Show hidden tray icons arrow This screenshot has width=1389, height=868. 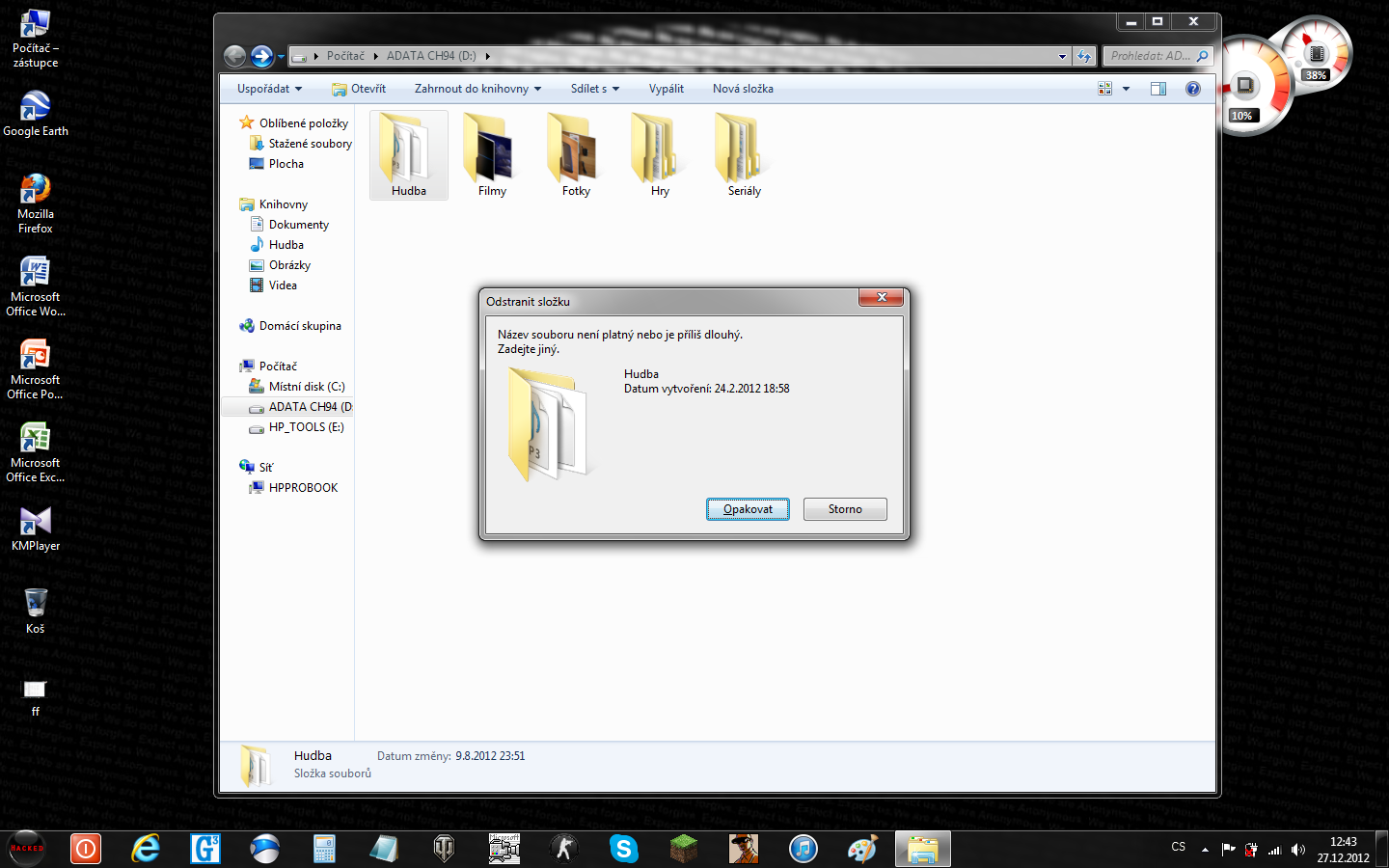pyautogui.click(x=1205, y=850)
